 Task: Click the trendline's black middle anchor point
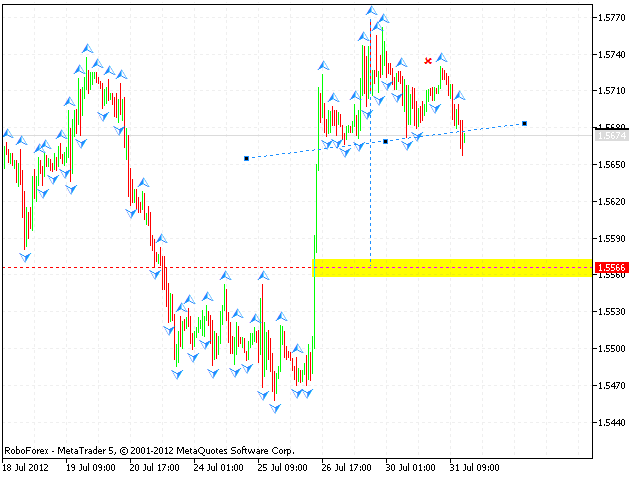coord(385,141)
